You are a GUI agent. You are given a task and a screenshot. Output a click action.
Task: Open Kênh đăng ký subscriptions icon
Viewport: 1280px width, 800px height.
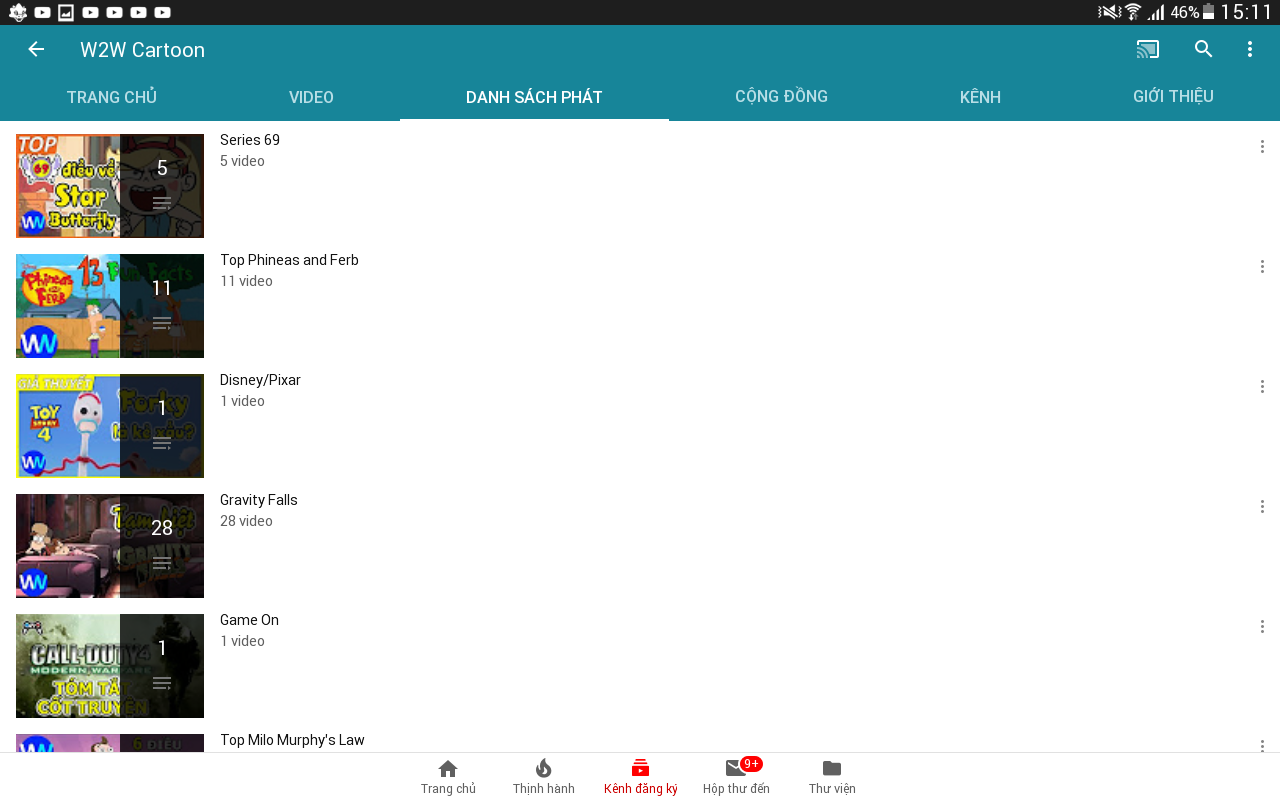coord(641,776)
